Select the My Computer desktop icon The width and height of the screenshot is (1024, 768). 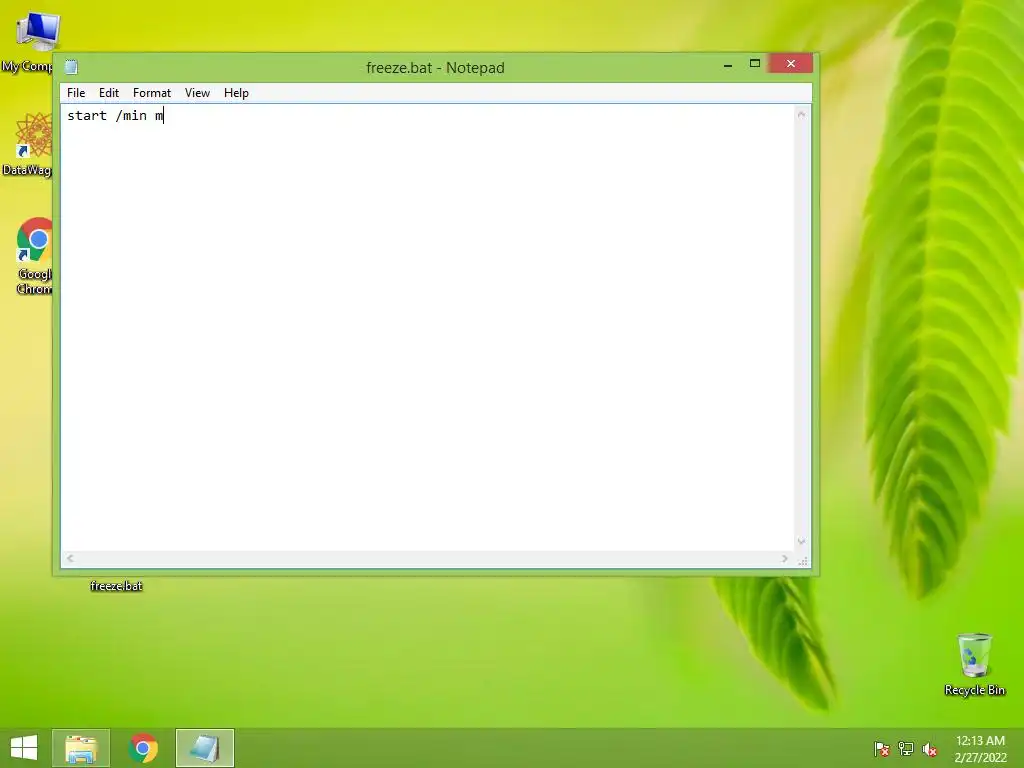tap(31, 41)
